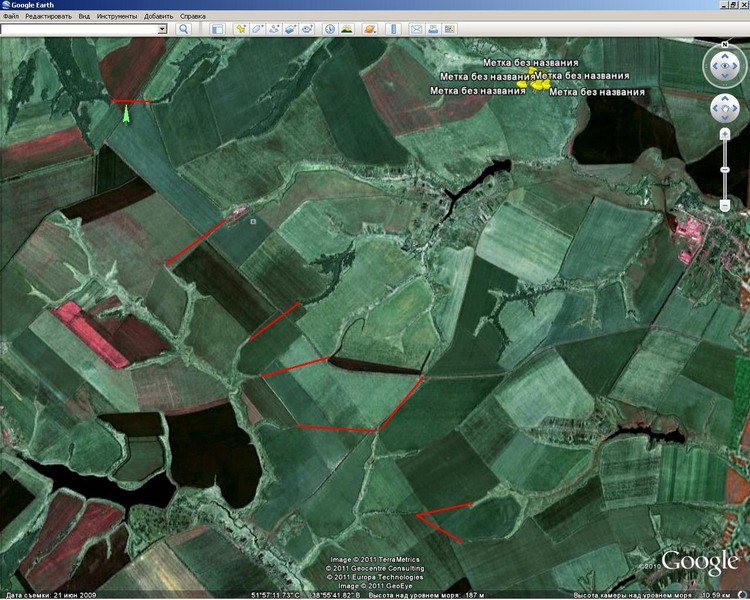Screen dimensions: 750x600
Task: Click the print icon
Action: tap(432, 30)
